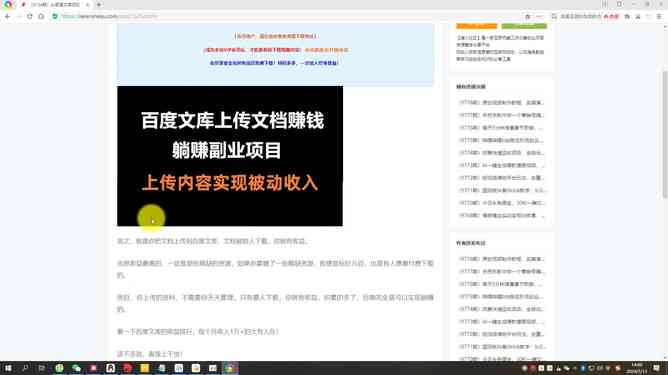
Task: Open the hamburger menu at toolbar far right
Action: (x=659, y=16)
